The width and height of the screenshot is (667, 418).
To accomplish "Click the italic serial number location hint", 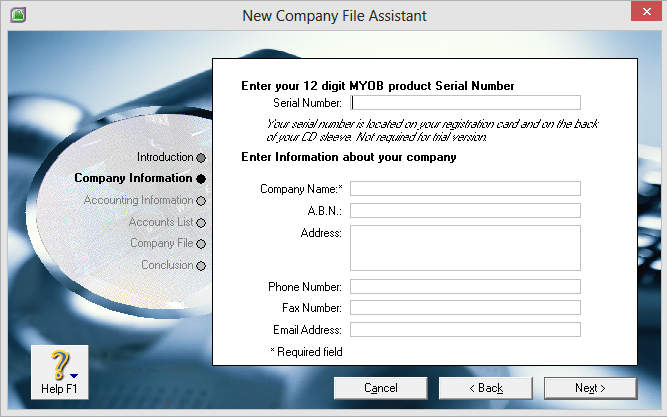I will pos(432,130).
